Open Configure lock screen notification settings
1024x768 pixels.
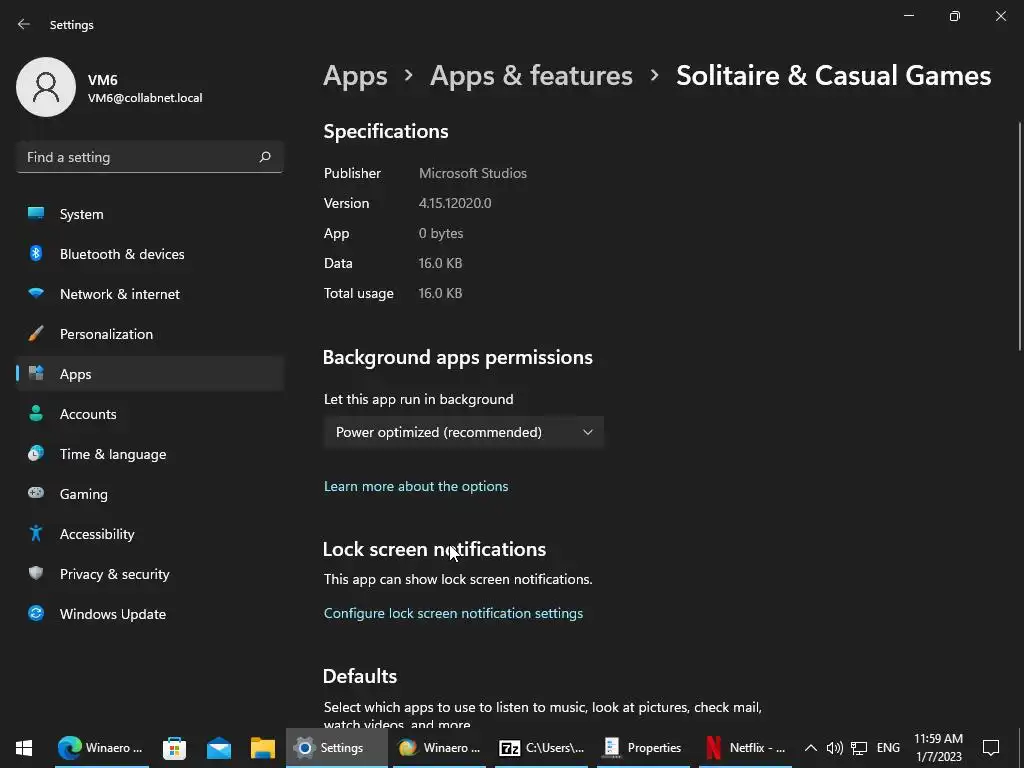(x=453, y=613)
